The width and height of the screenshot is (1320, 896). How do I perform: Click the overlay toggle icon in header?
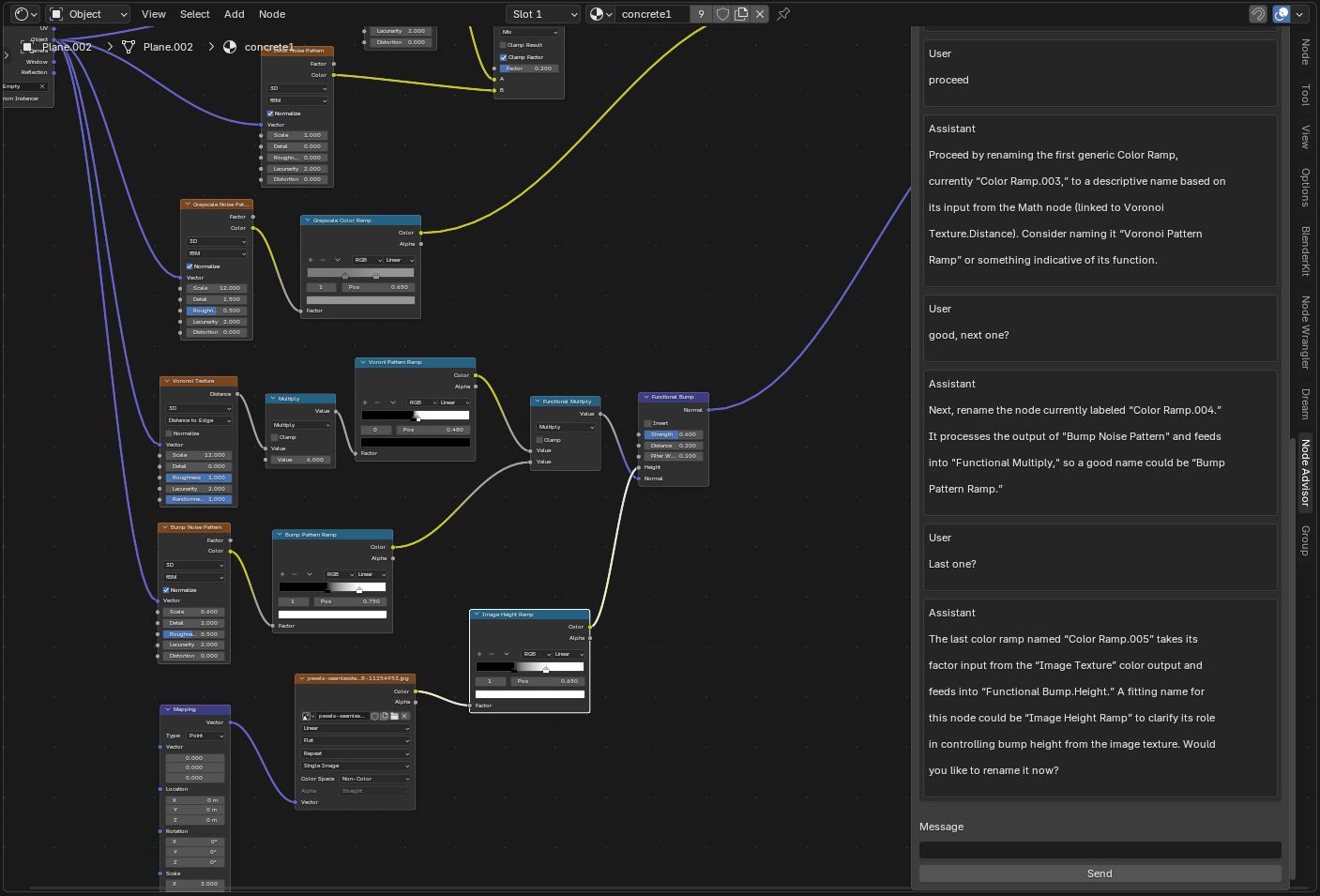click(x=1282, y=14)
